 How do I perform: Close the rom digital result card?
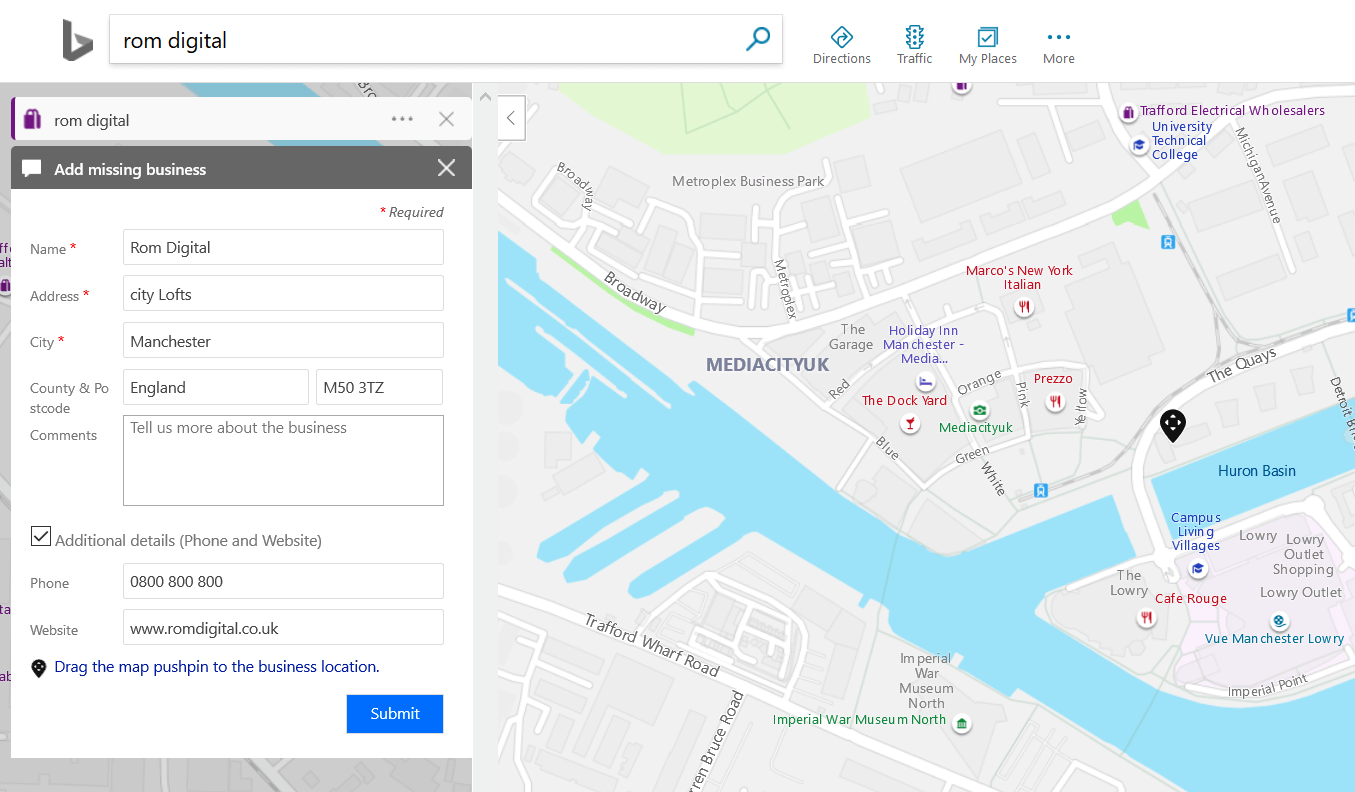[x=446, y=119]
